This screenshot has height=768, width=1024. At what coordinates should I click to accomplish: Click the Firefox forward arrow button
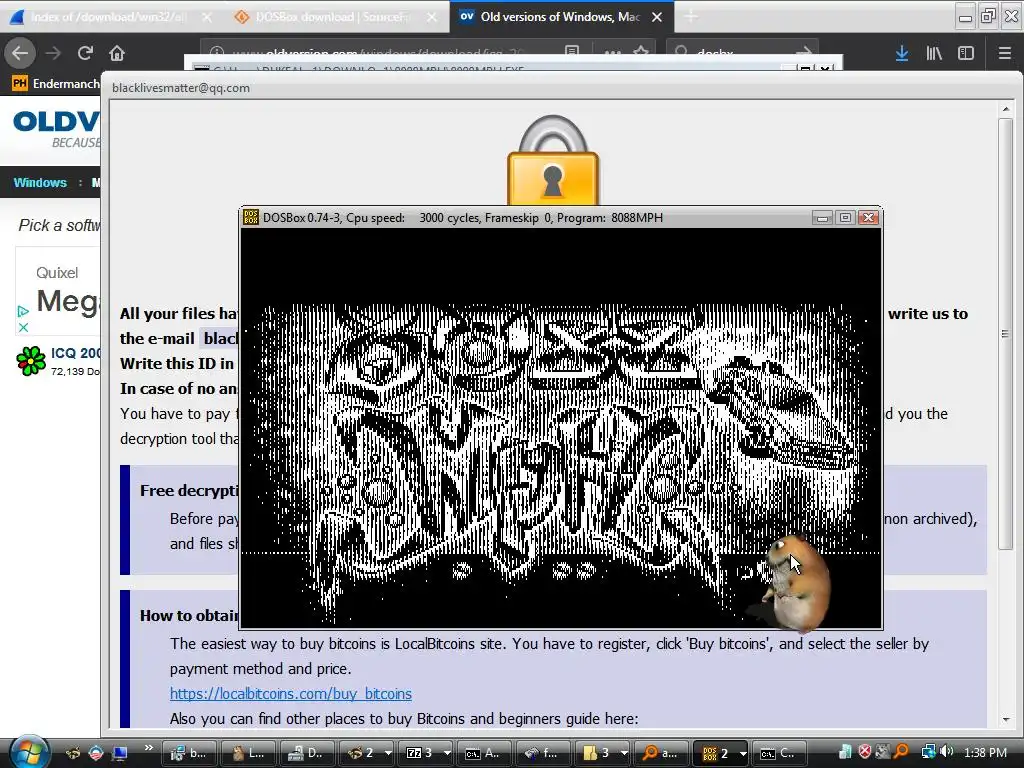[x=53, y=53]
